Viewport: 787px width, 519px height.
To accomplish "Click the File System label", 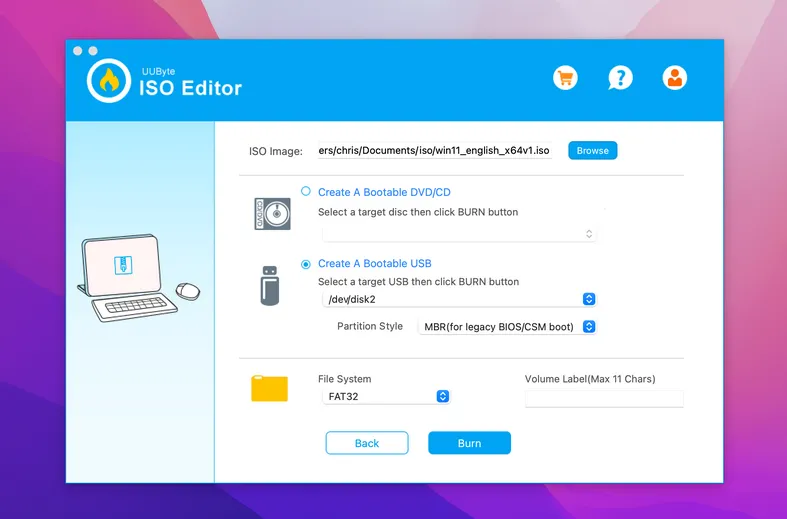I will point(345,379).
